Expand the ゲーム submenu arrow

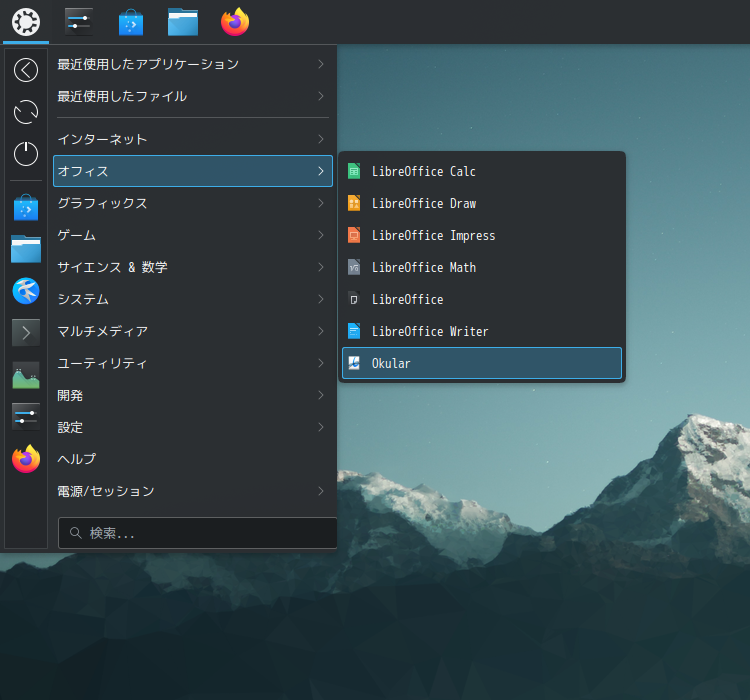(321, 235)
